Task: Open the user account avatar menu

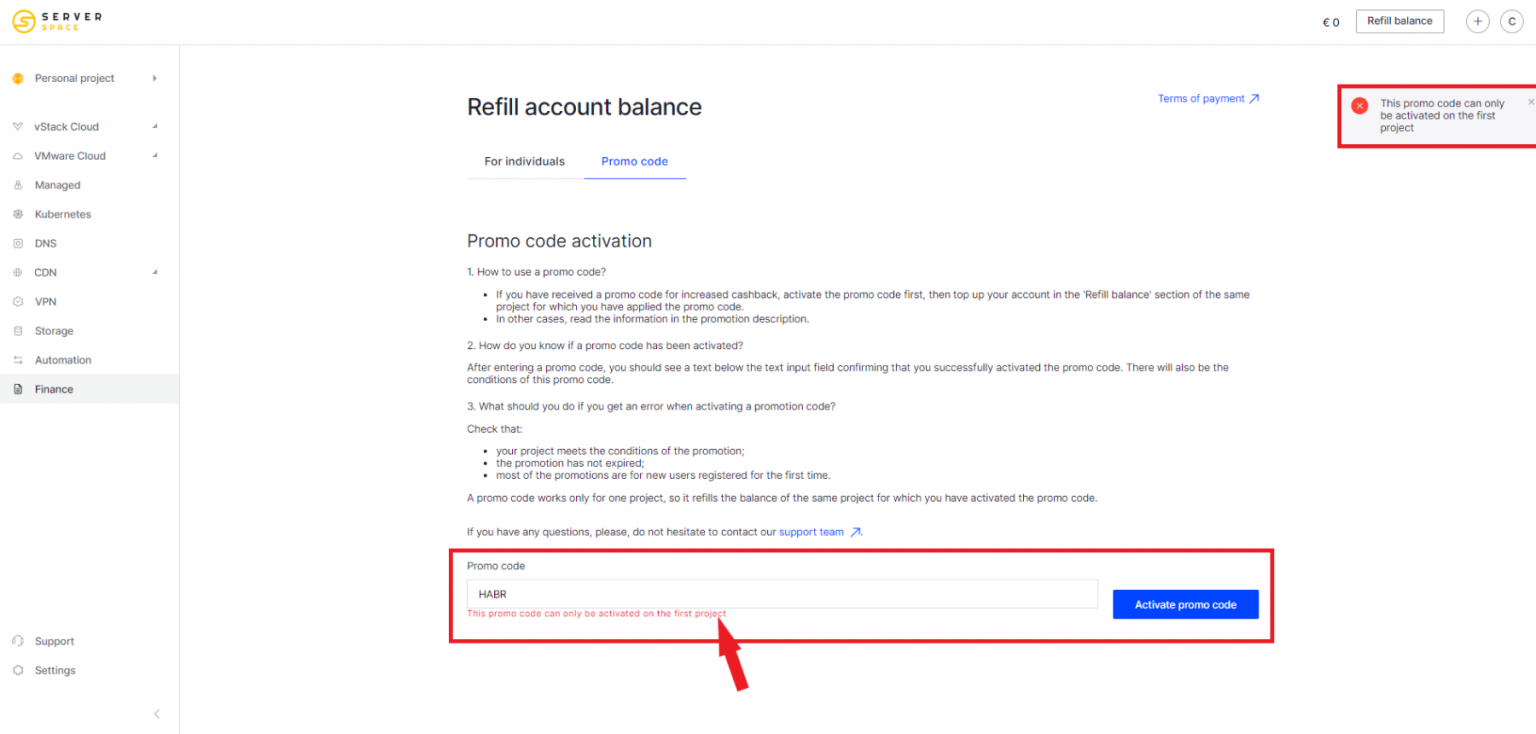Action: click(1511, 21)
